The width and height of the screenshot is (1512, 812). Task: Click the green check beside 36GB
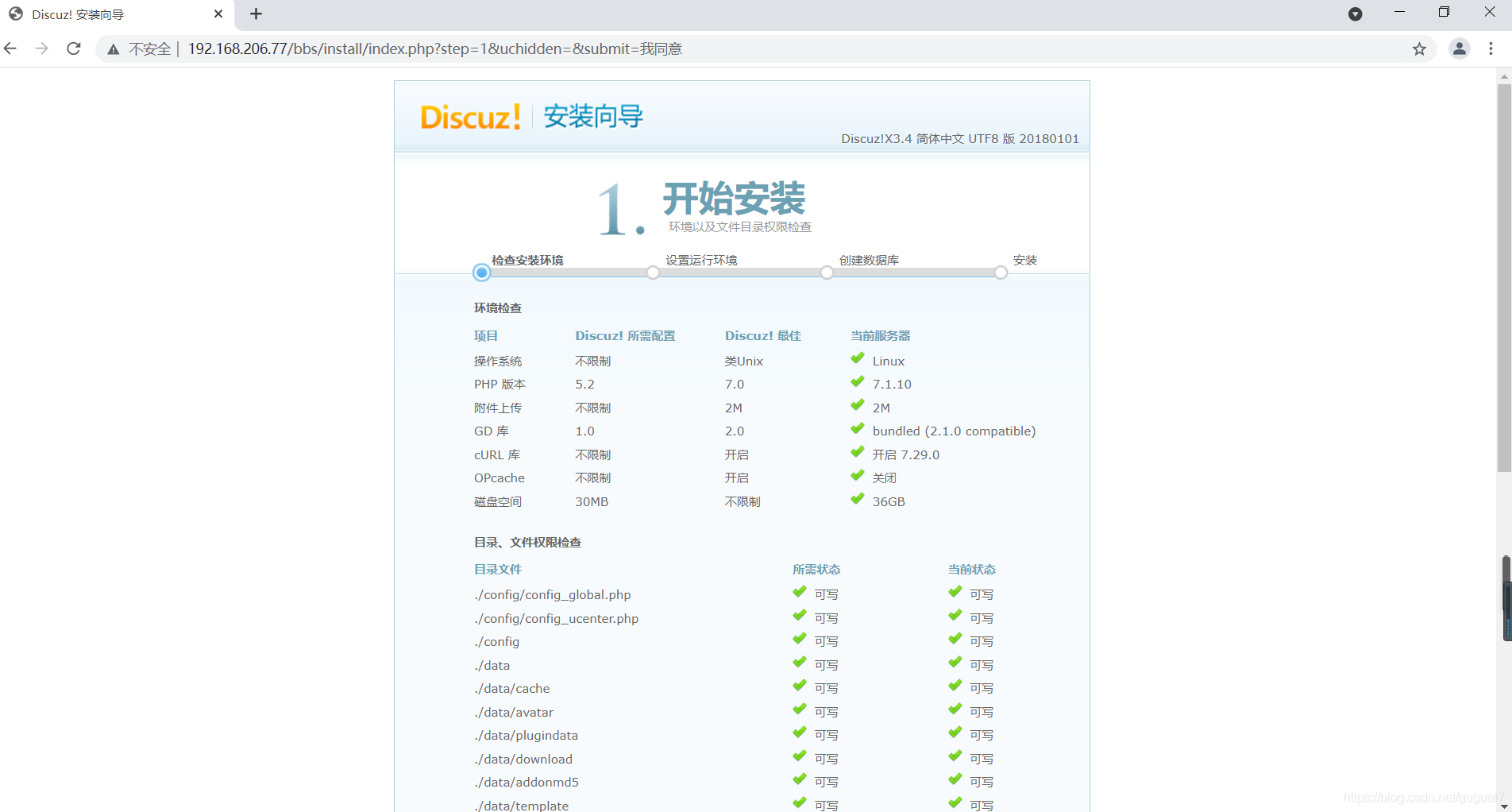857,500
